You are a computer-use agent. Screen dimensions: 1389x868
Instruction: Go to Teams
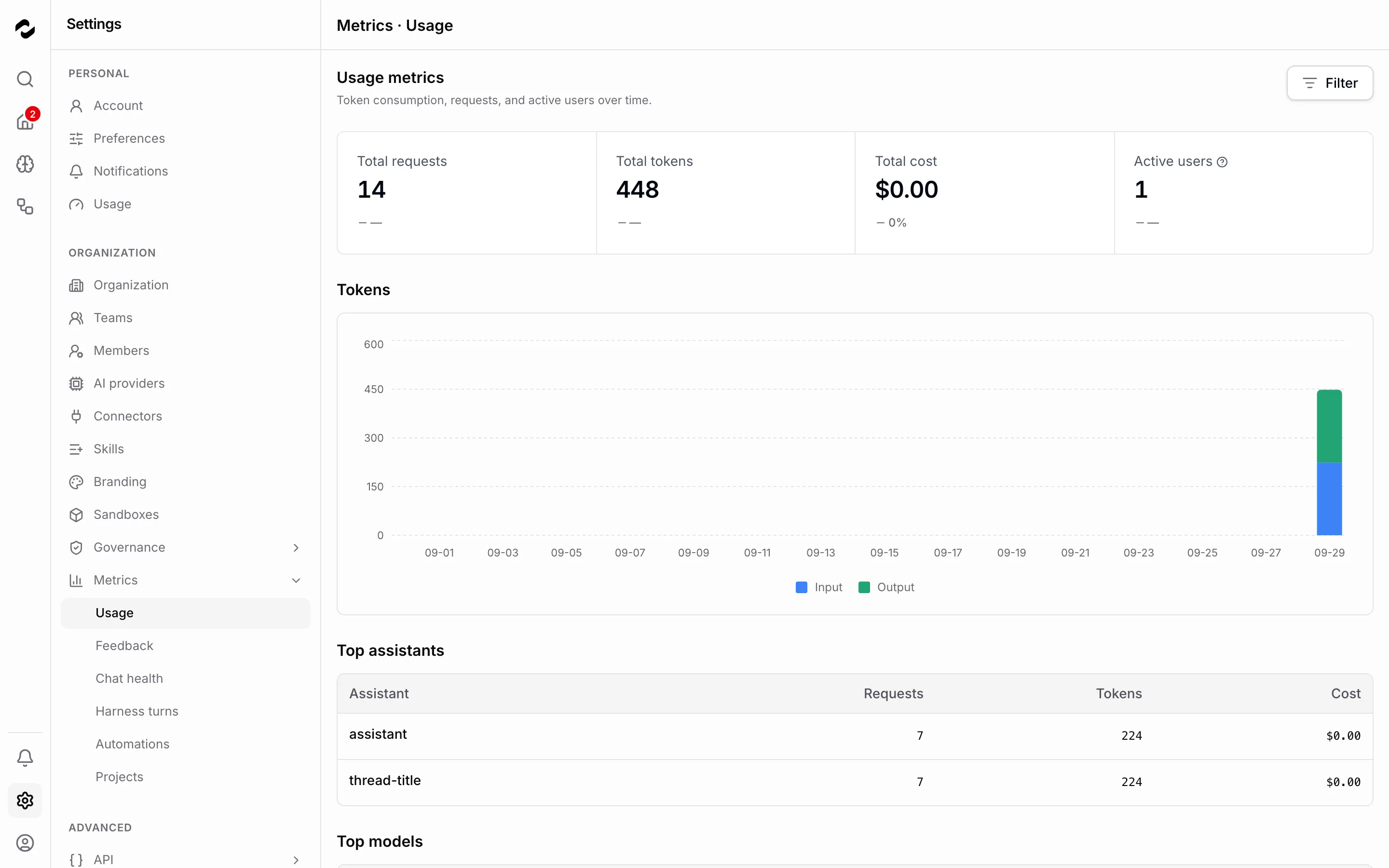185,317
